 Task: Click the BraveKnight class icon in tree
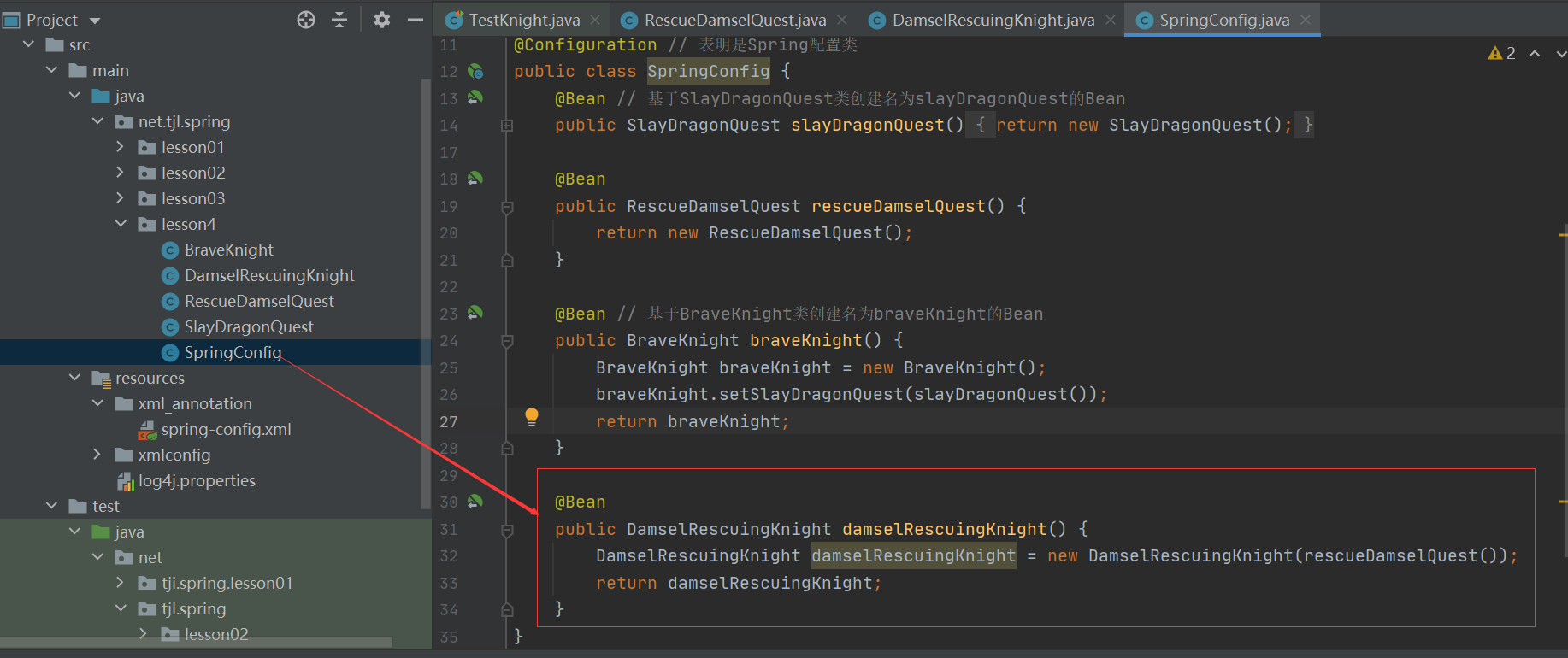170,250
